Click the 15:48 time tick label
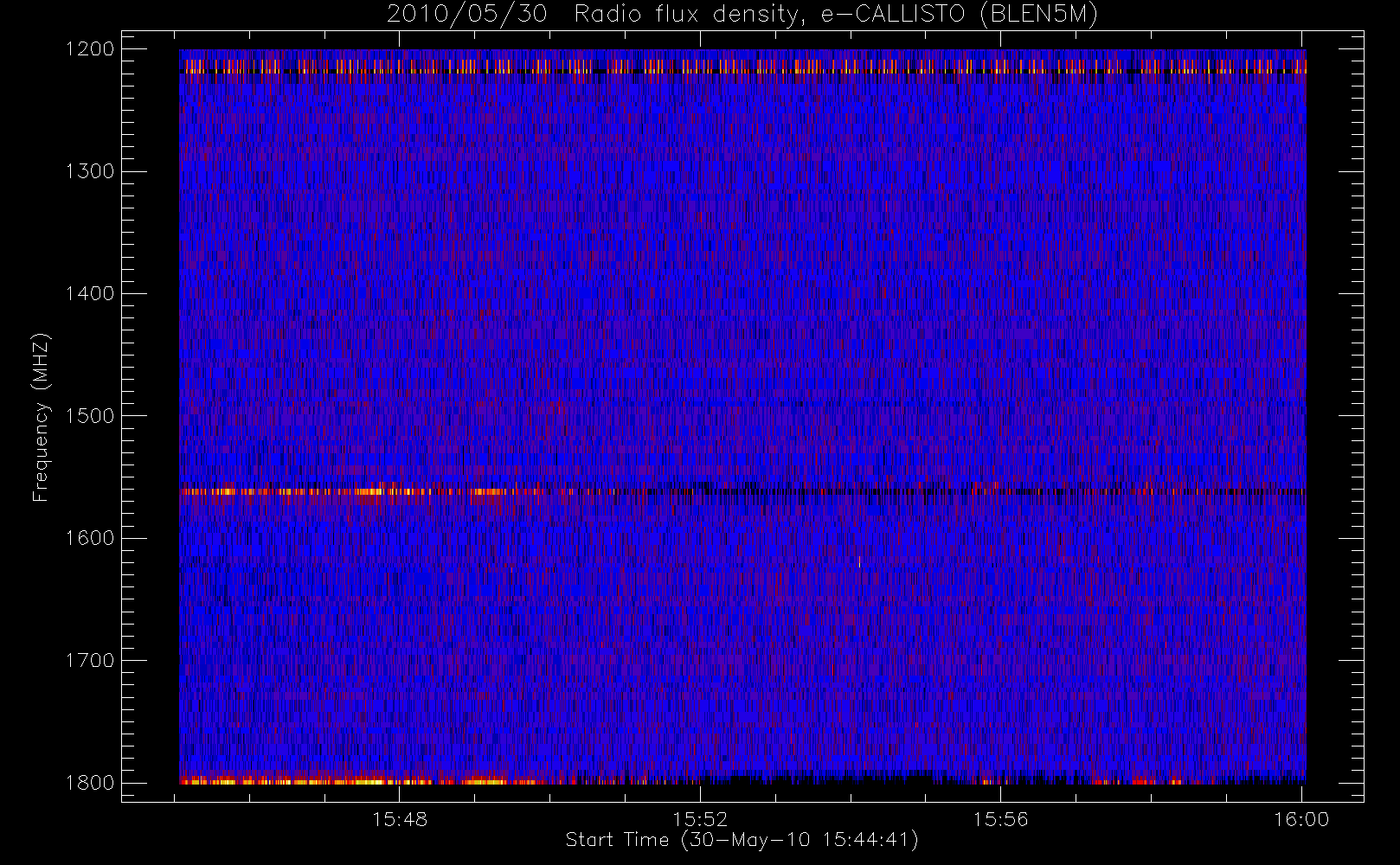Image resolution: width=1400 pixels, height=865 pixels. pyautogui.click(x=400, y=819)
